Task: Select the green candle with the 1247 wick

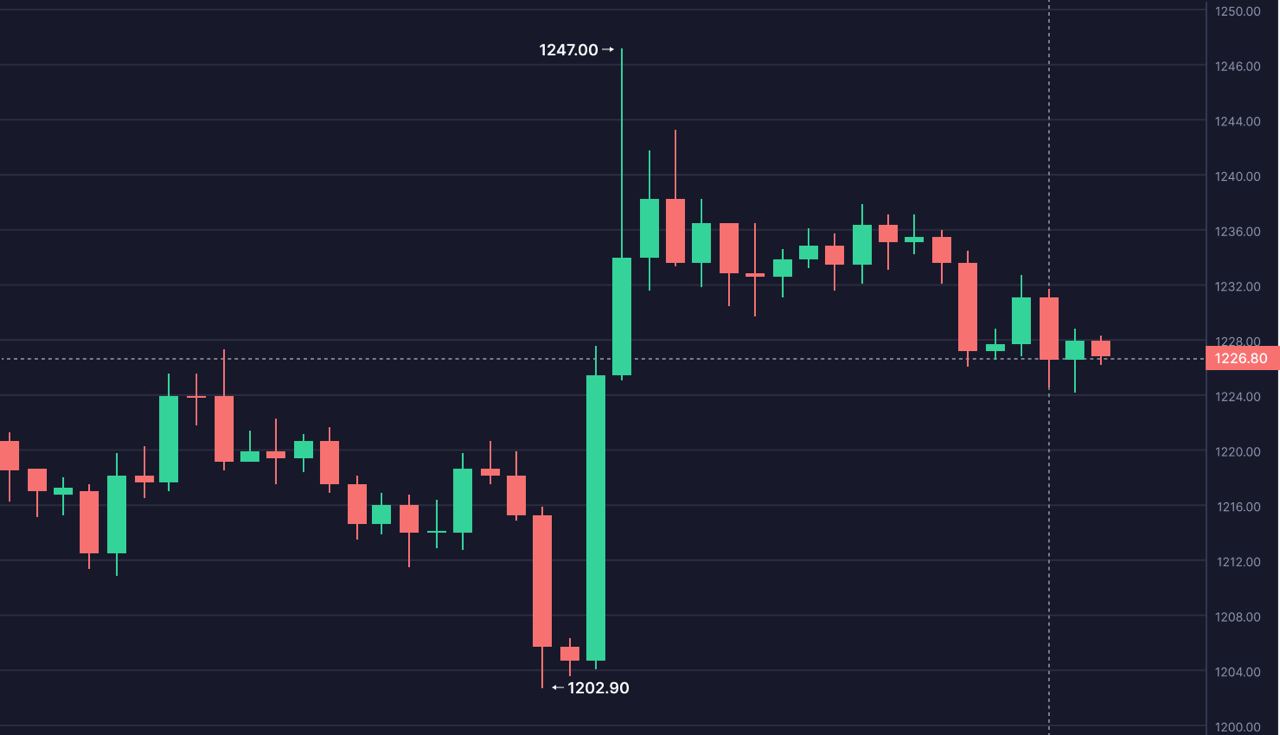Action: pyautogui.click(x=622, y=316)
